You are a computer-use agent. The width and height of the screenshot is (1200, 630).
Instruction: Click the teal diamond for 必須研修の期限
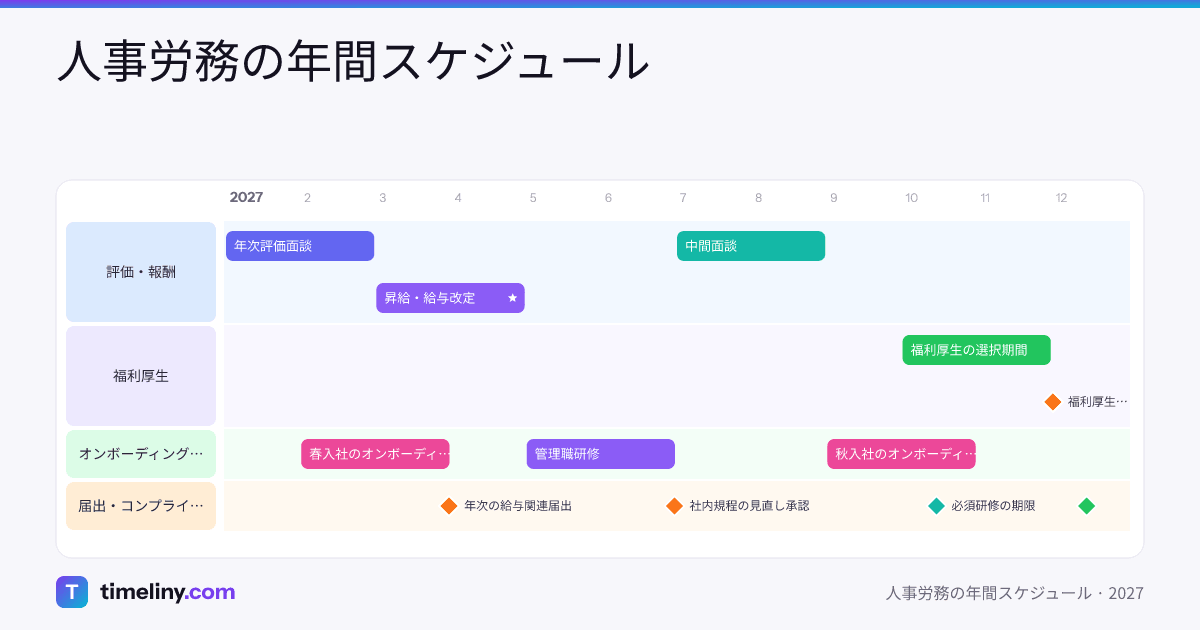pos(936,506)
